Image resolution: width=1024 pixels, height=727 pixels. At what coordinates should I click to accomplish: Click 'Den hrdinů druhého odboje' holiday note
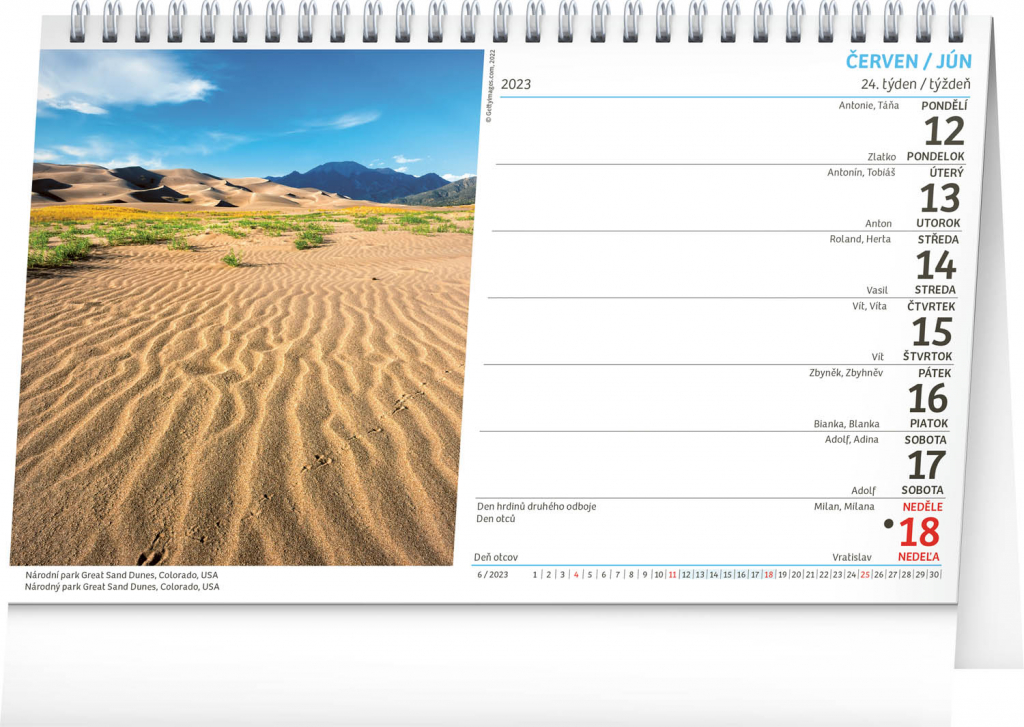(536, 506)
